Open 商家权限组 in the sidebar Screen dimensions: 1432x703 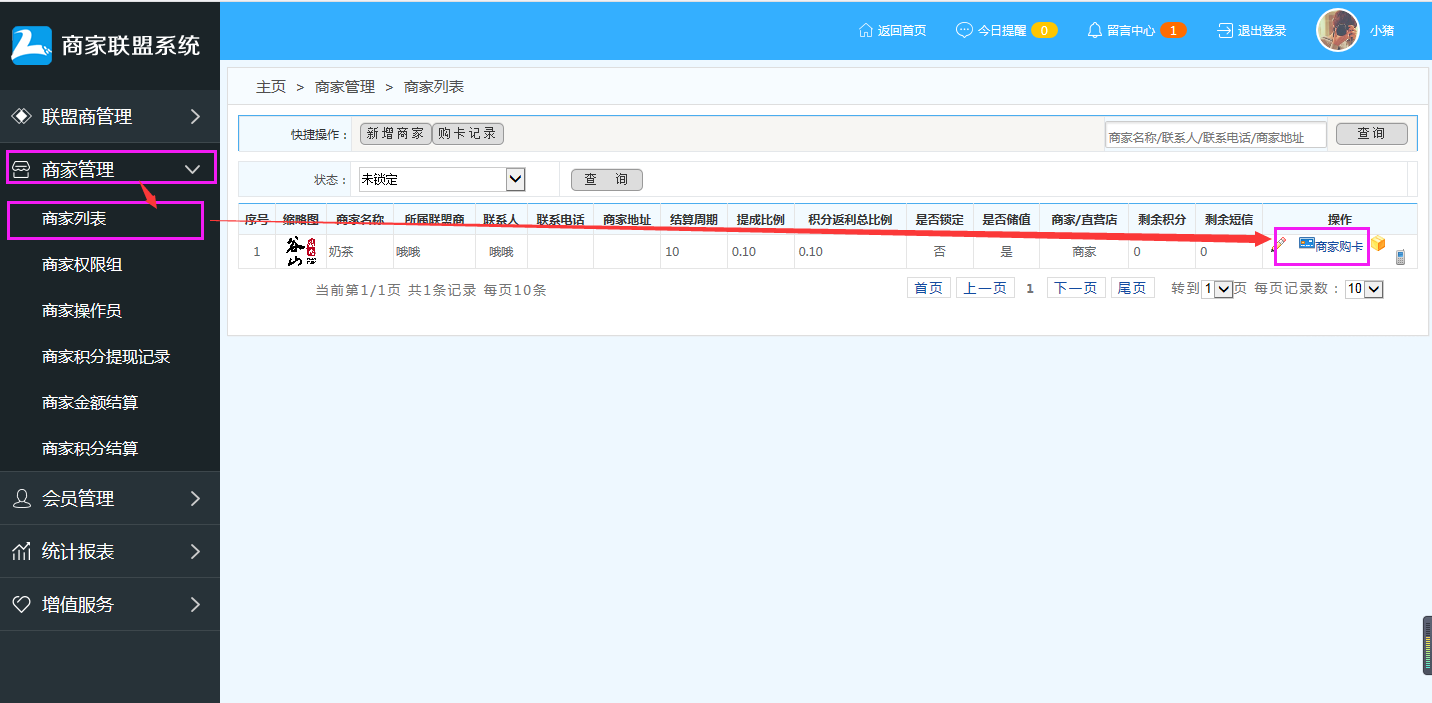[x=82, y=264]
